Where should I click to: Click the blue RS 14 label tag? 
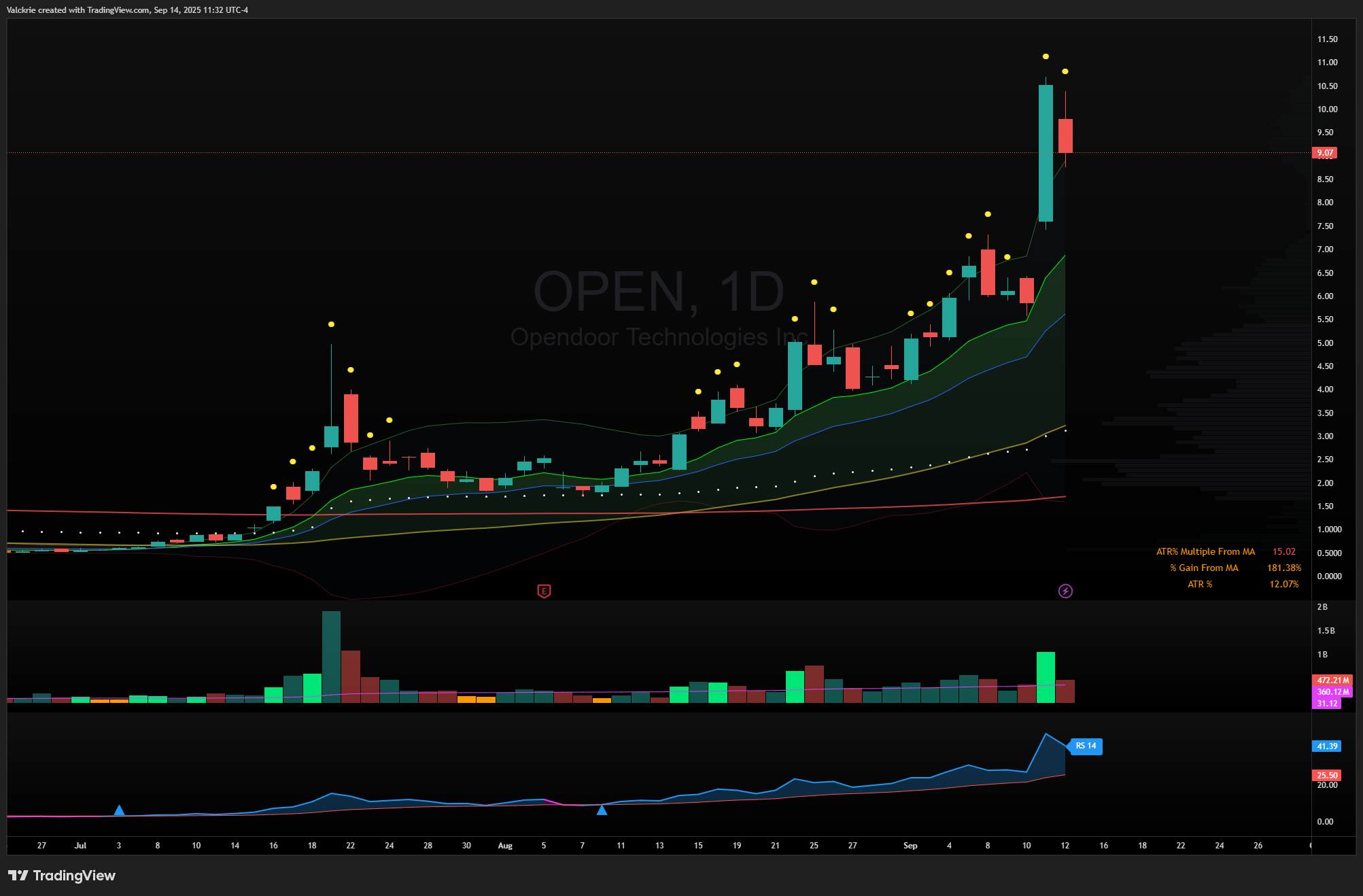[1086, 746]
